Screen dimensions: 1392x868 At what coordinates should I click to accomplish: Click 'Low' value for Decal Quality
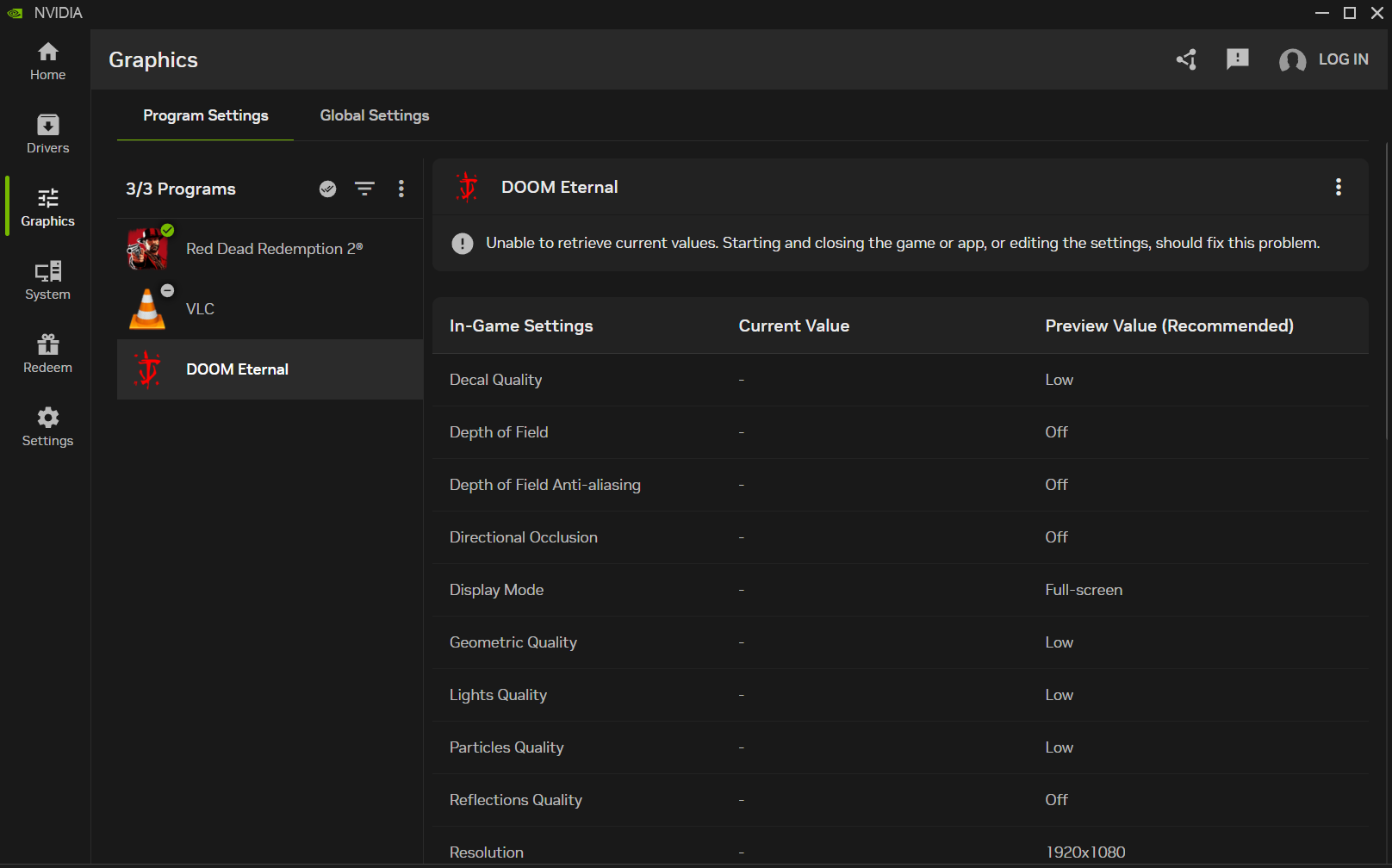[x=1059, y=380]
